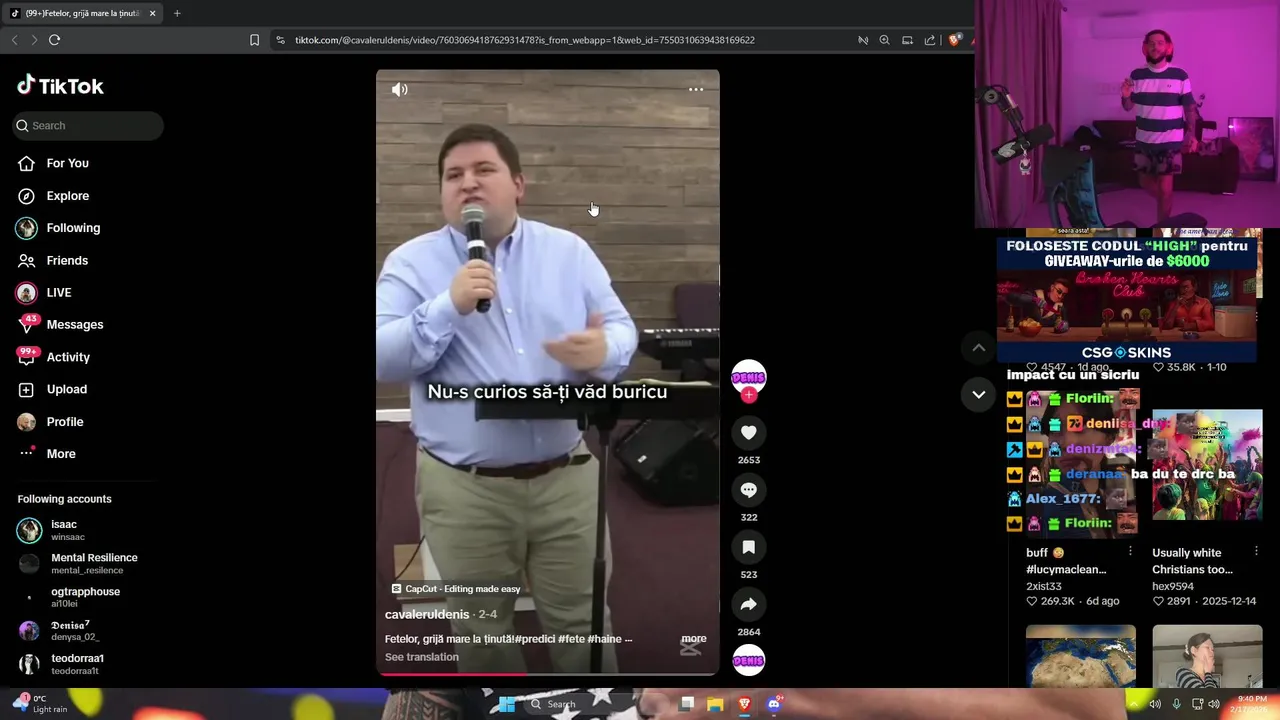The width and height of the screenshot is (1280, 720).
Task: Open Messages in the sidebar
Action: 61,324
